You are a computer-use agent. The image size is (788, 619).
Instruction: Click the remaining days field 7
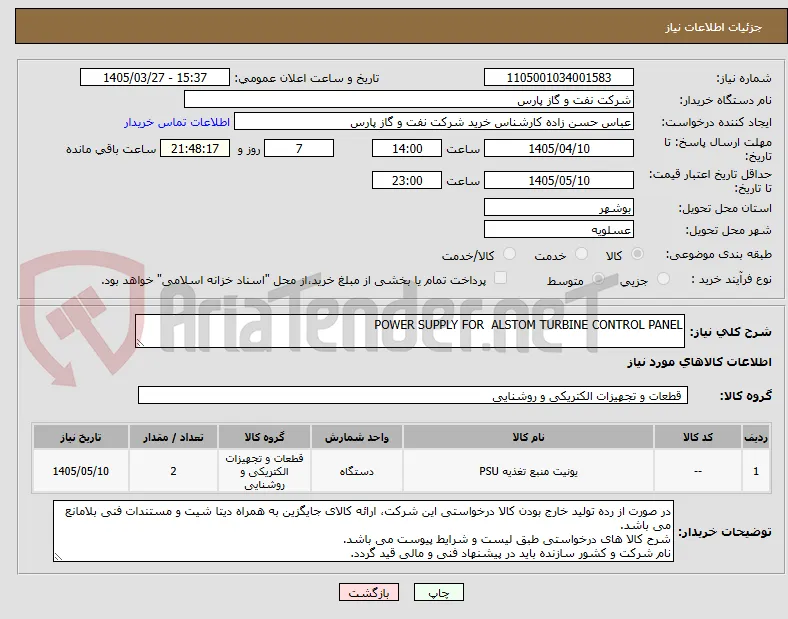(x=299, y=148)
